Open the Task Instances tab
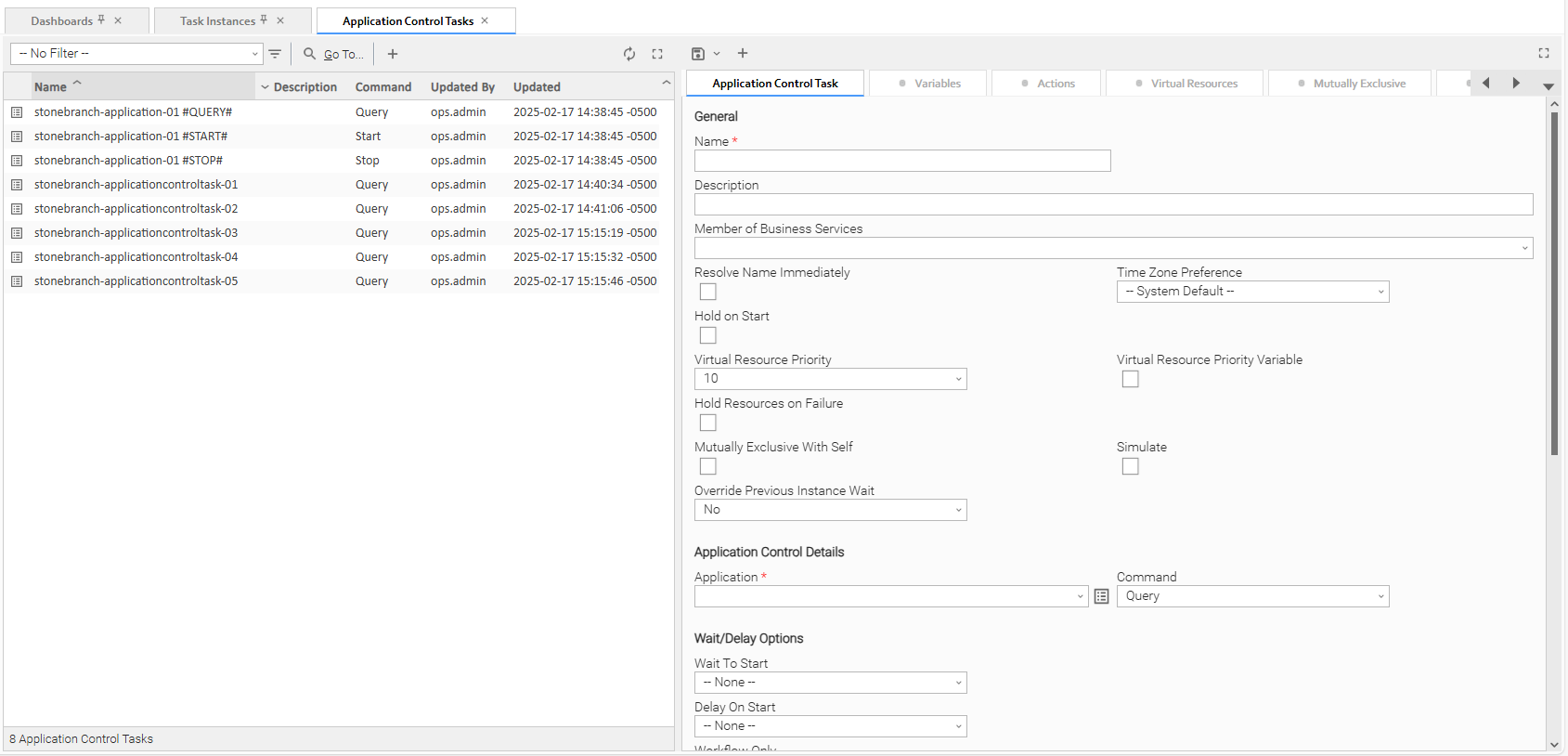This screenshot has height=756, width=1568. pyautogui.click(x=218, y=20)
